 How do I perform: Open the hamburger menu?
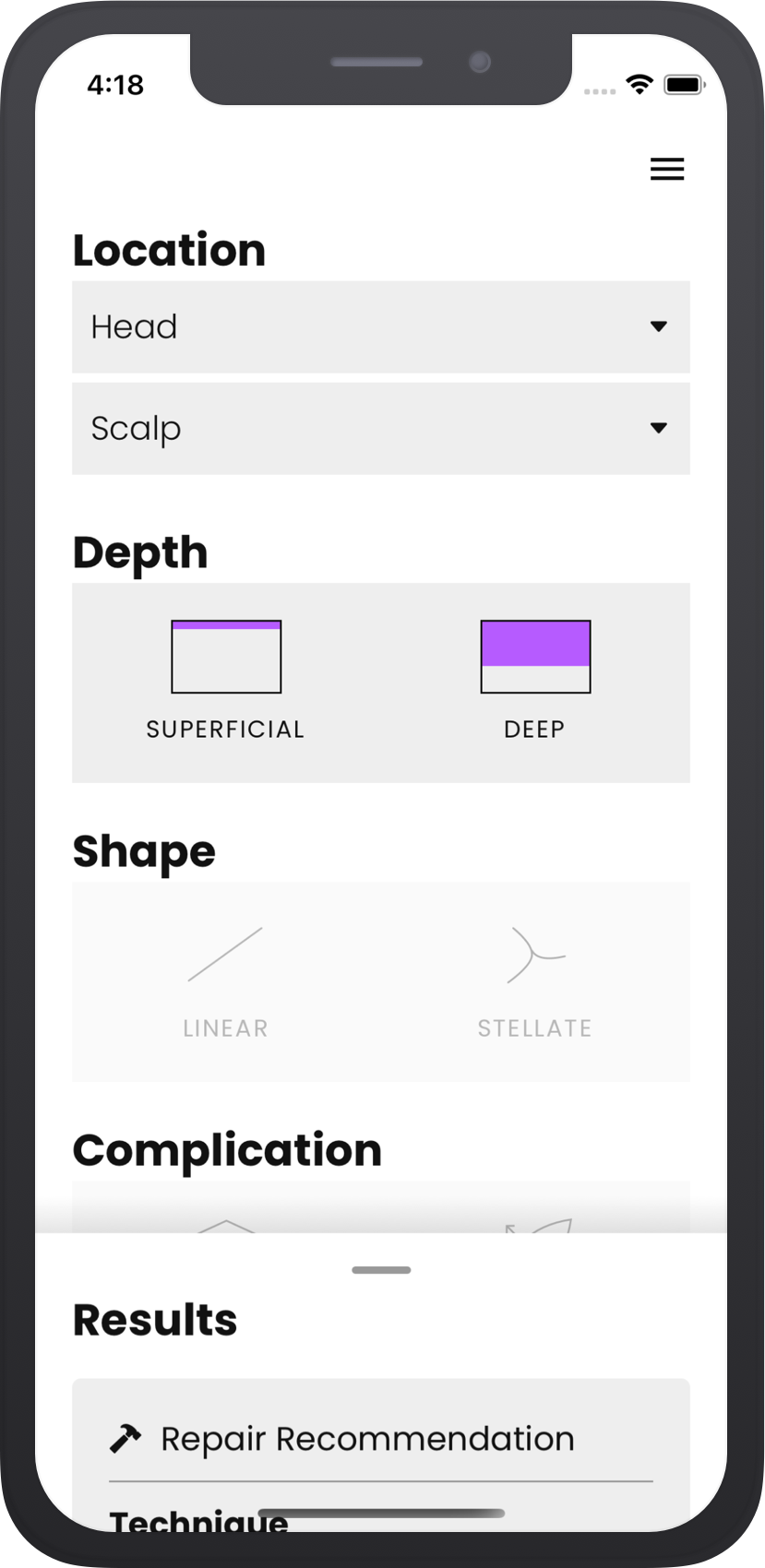[666, 169]
